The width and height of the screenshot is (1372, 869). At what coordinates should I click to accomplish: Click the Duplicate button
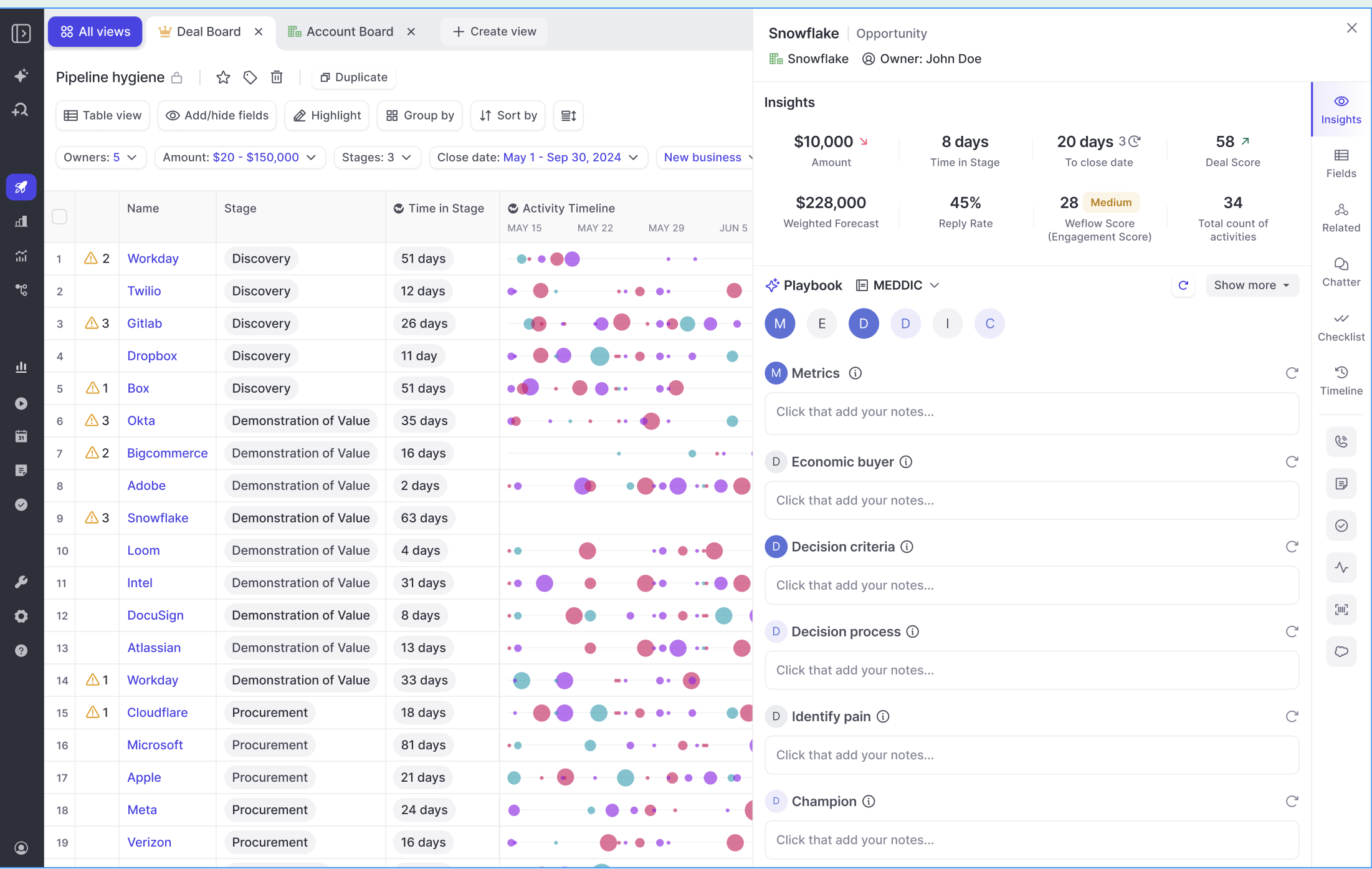coord(354,77)
